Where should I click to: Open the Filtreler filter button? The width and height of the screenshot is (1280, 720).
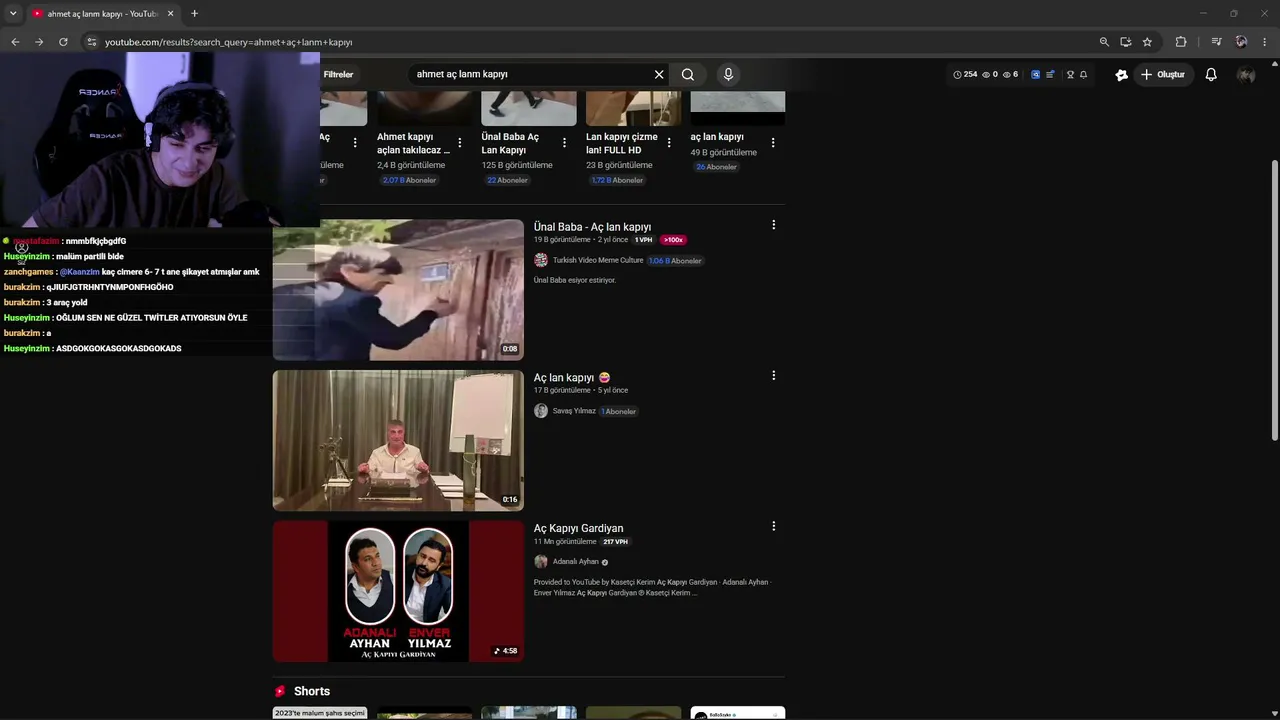pos(338,74)
